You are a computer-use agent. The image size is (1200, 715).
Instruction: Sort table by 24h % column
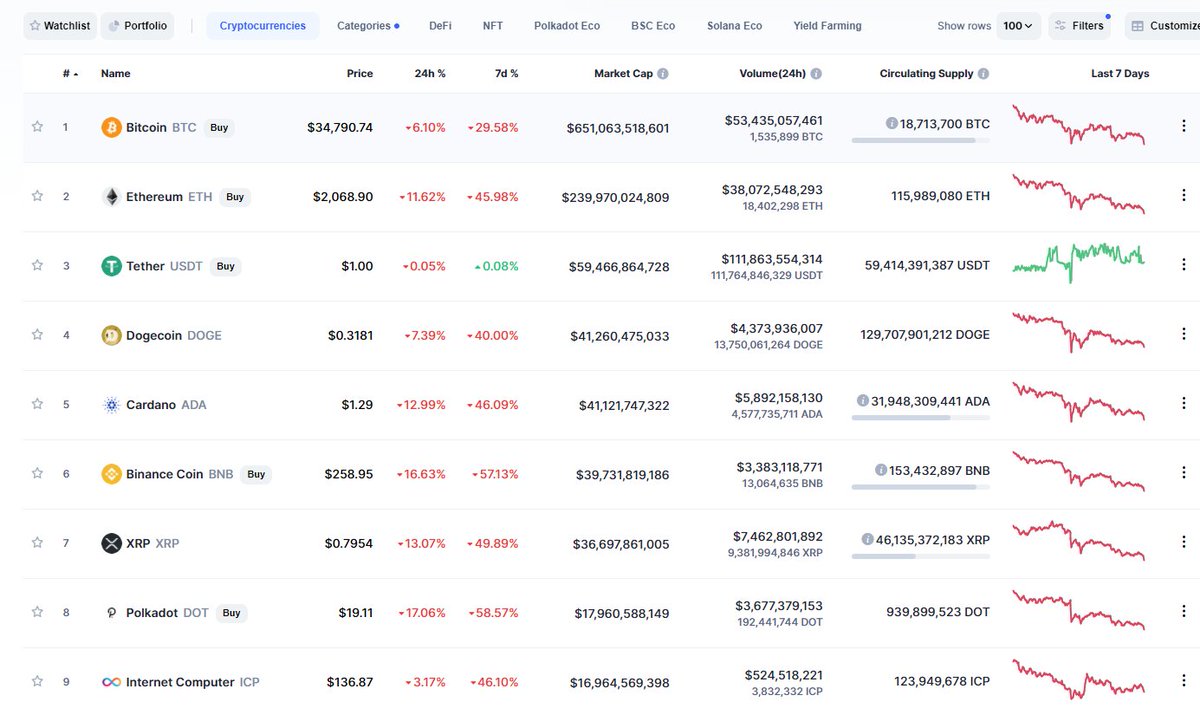click(430, 74)
